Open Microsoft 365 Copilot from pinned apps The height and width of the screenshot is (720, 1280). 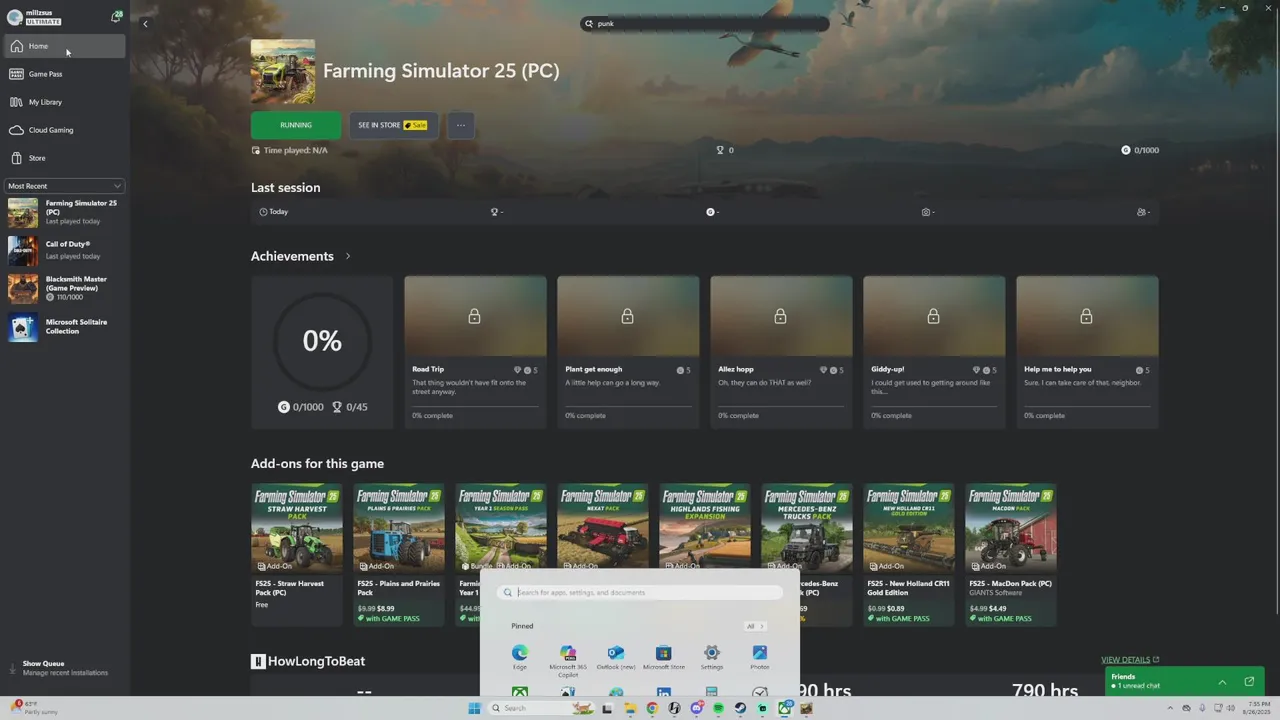click(x=568, y=659)
